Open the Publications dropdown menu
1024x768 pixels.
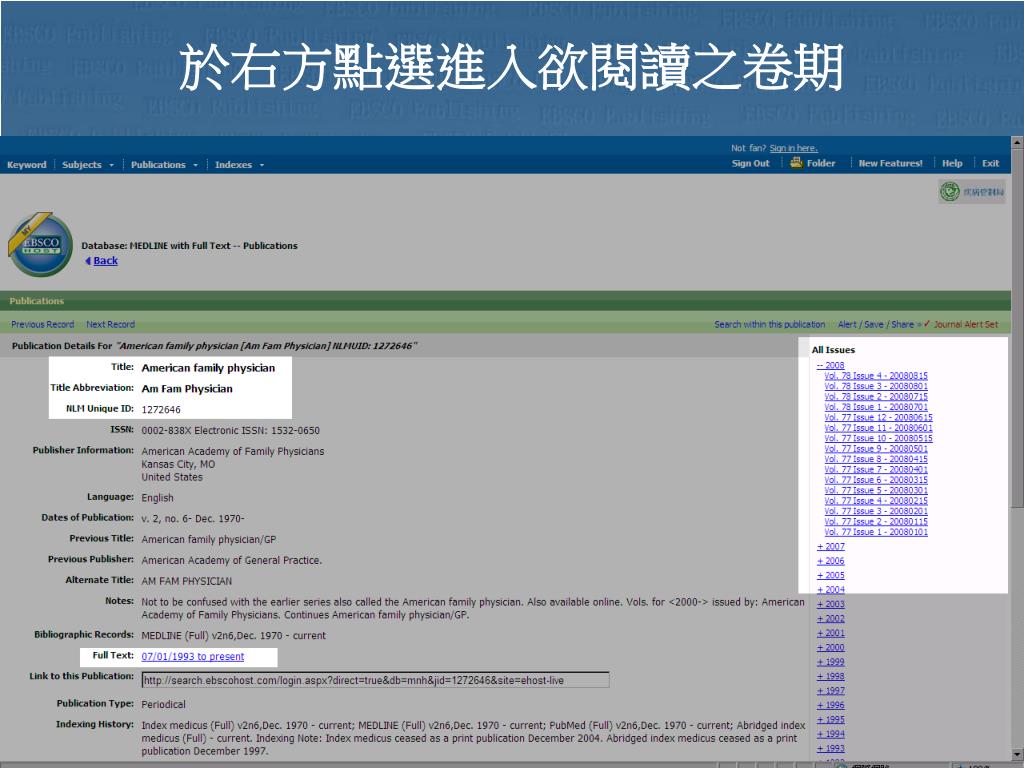tap(164, 165)
